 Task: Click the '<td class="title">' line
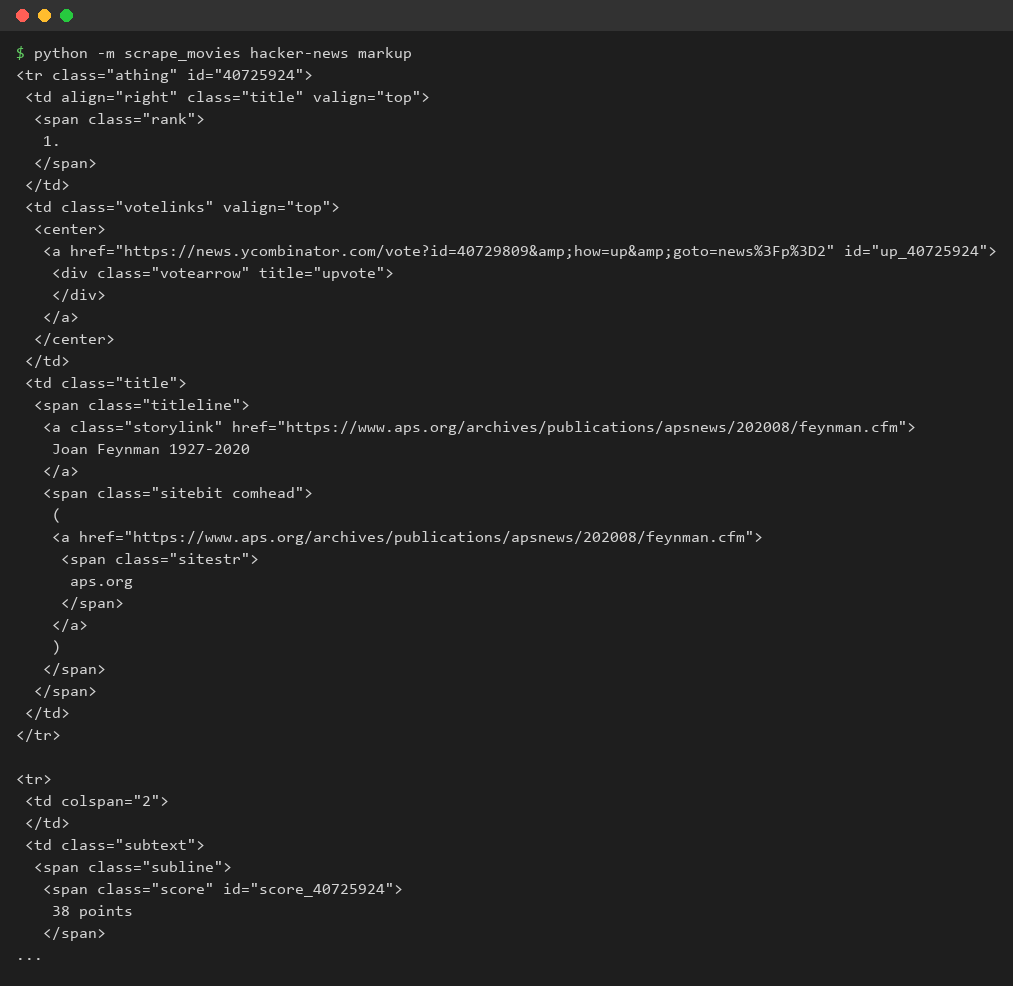[x=106, y=383]
